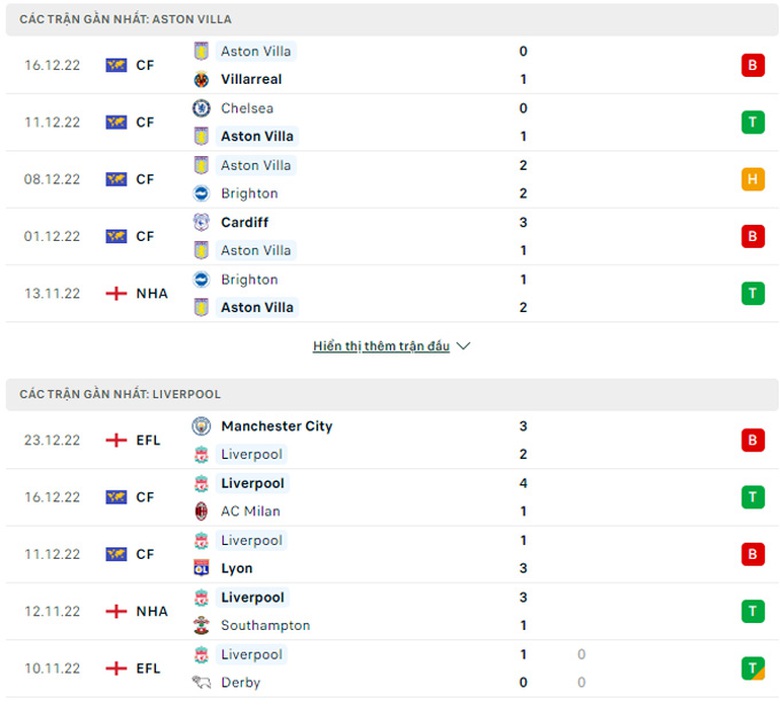The height and width of the screenshot is (708, 780).
Task: Select the Manchester City team name
Action: point(276,426)
